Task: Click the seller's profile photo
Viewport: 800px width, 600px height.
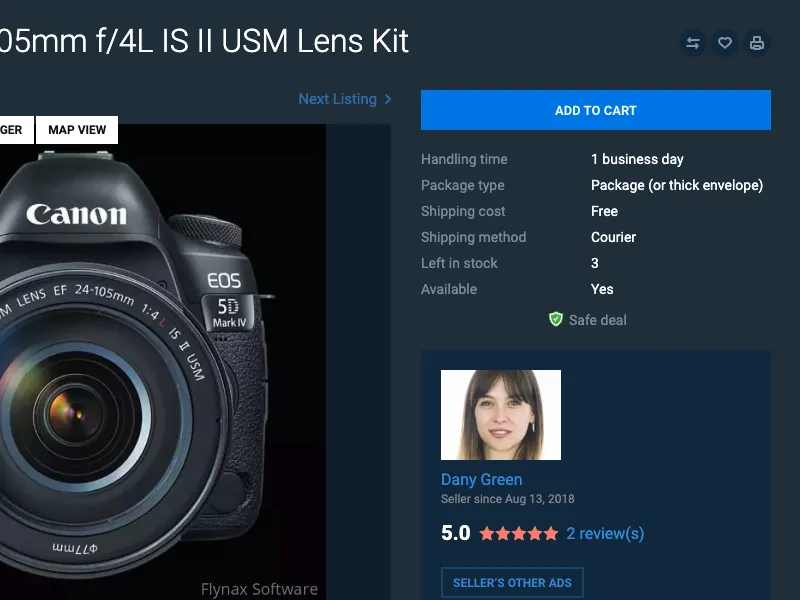Action: click(501, 415)
